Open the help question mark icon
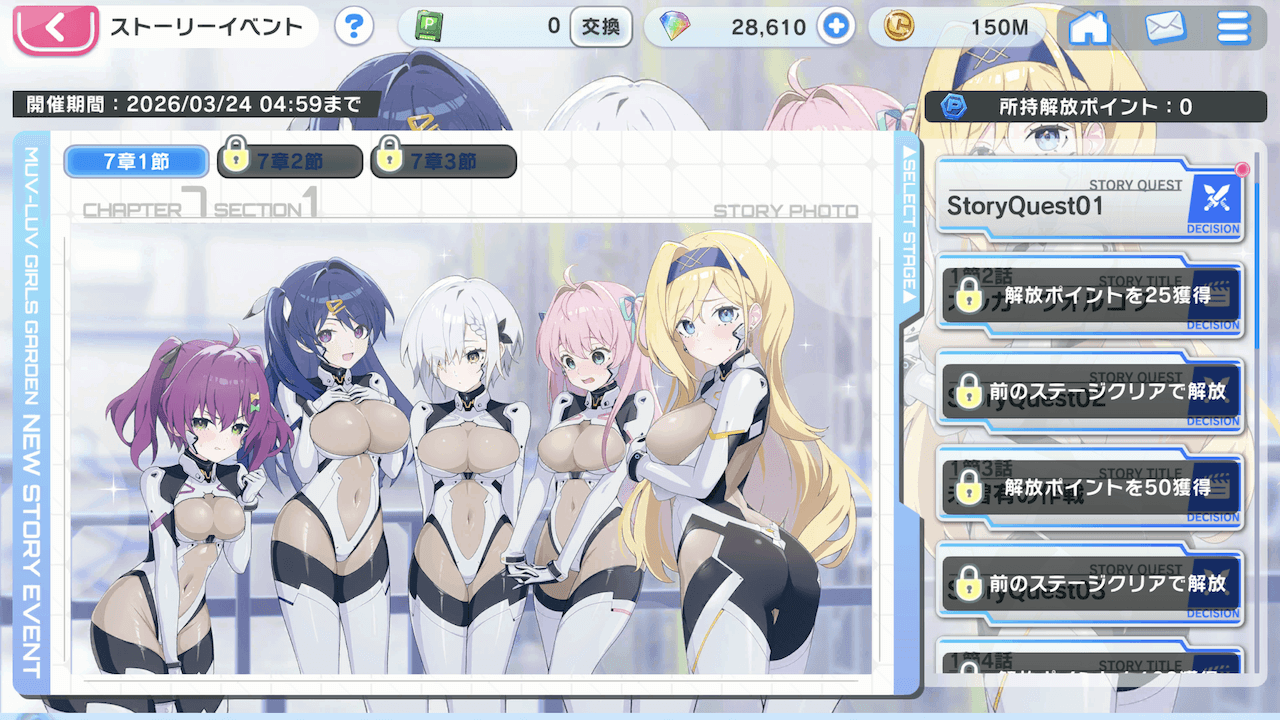 [x=354, y=27]
